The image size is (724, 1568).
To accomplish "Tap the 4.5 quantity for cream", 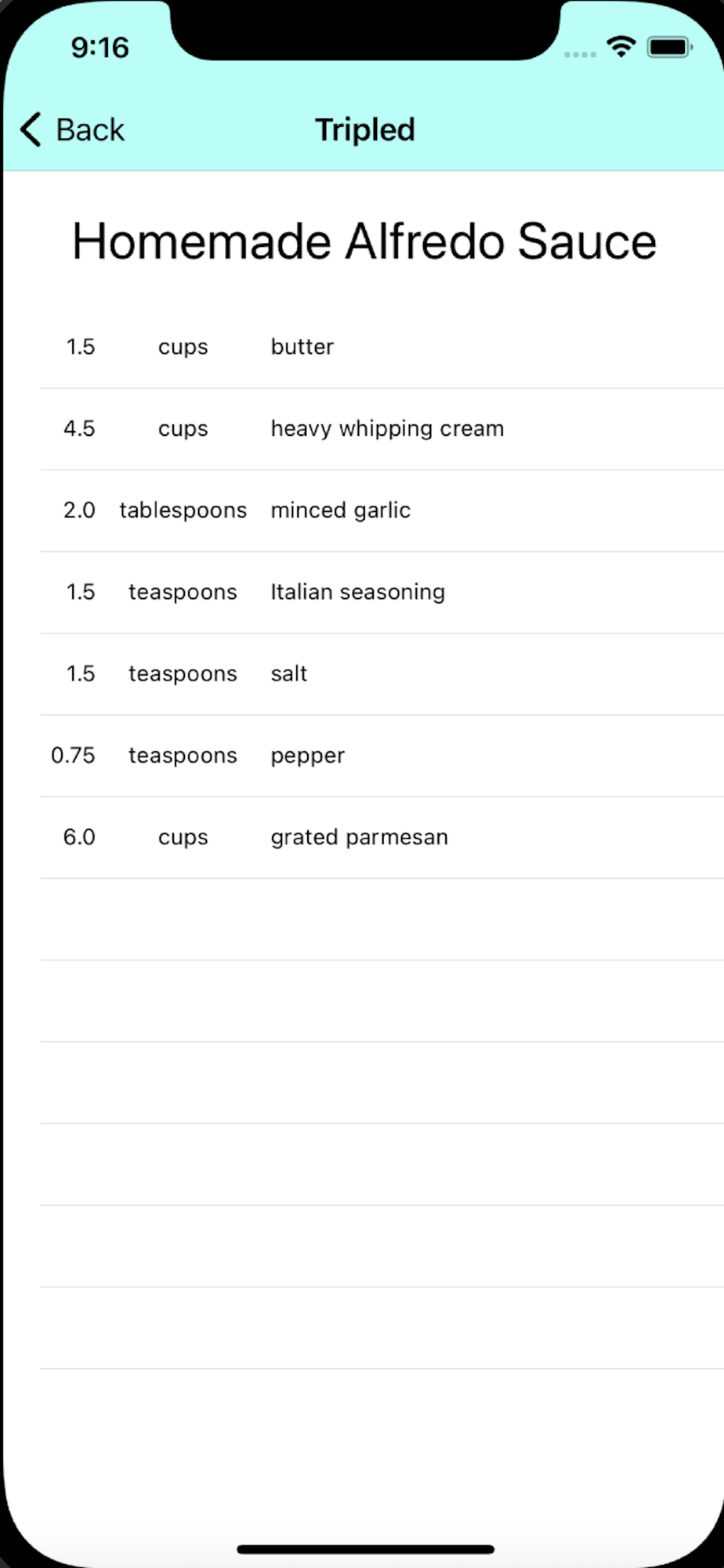I will click(79, 429).
